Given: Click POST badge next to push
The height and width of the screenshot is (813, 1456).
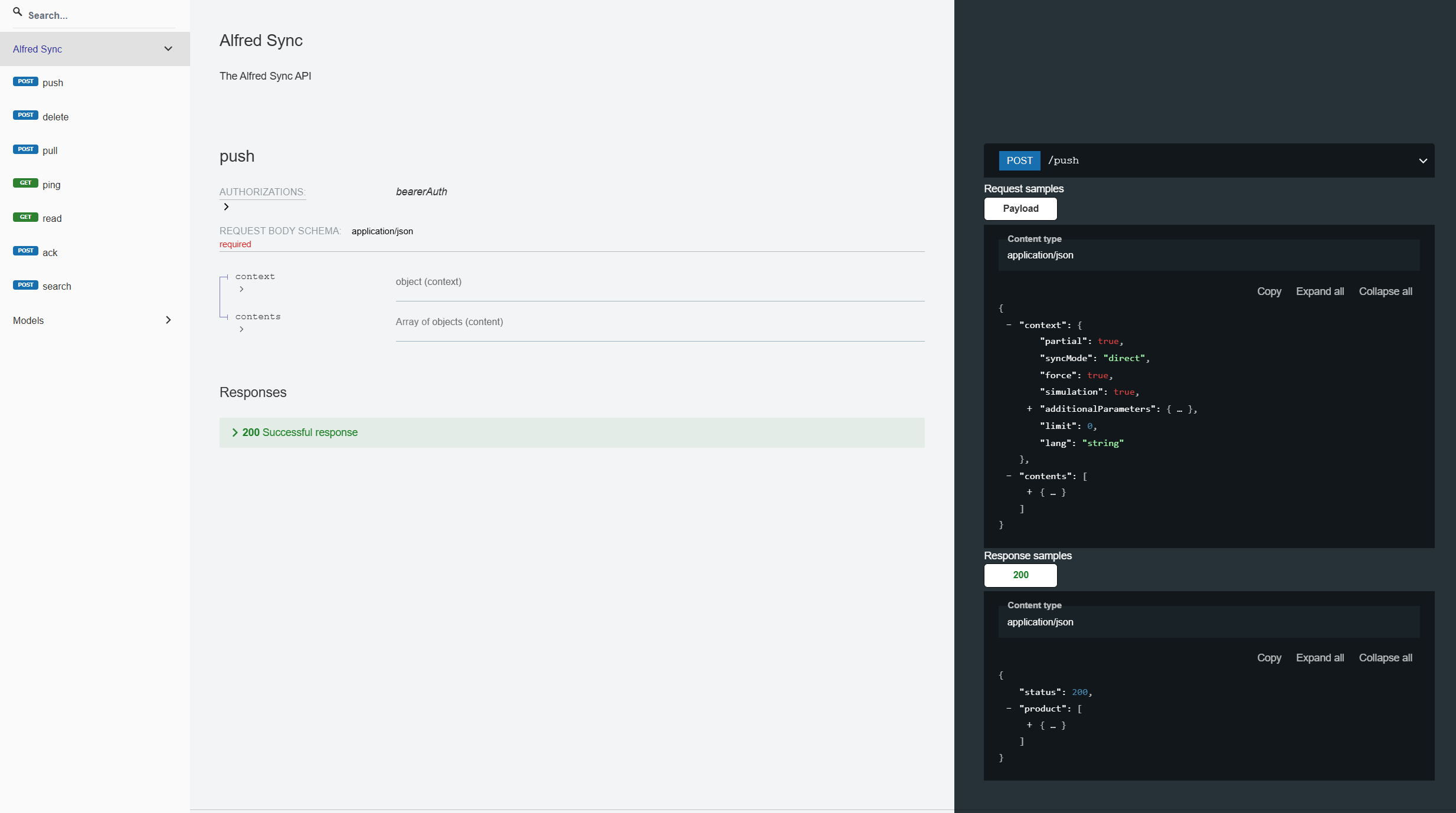Looking at the screenshot, I should tap(25, 81).
